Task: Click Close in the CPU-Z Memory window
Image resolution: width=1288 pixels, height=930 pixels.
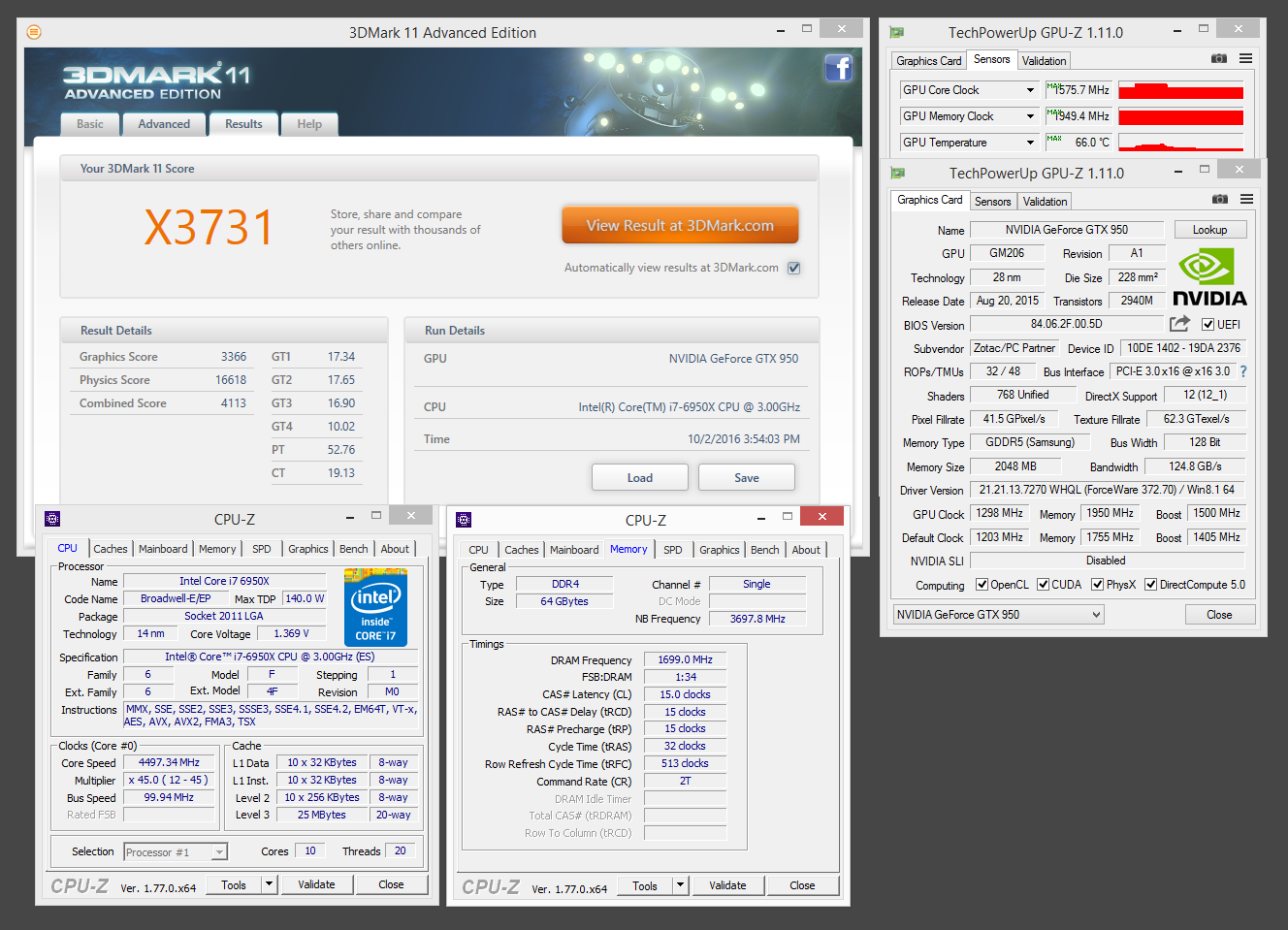Action: click(802, 885)
